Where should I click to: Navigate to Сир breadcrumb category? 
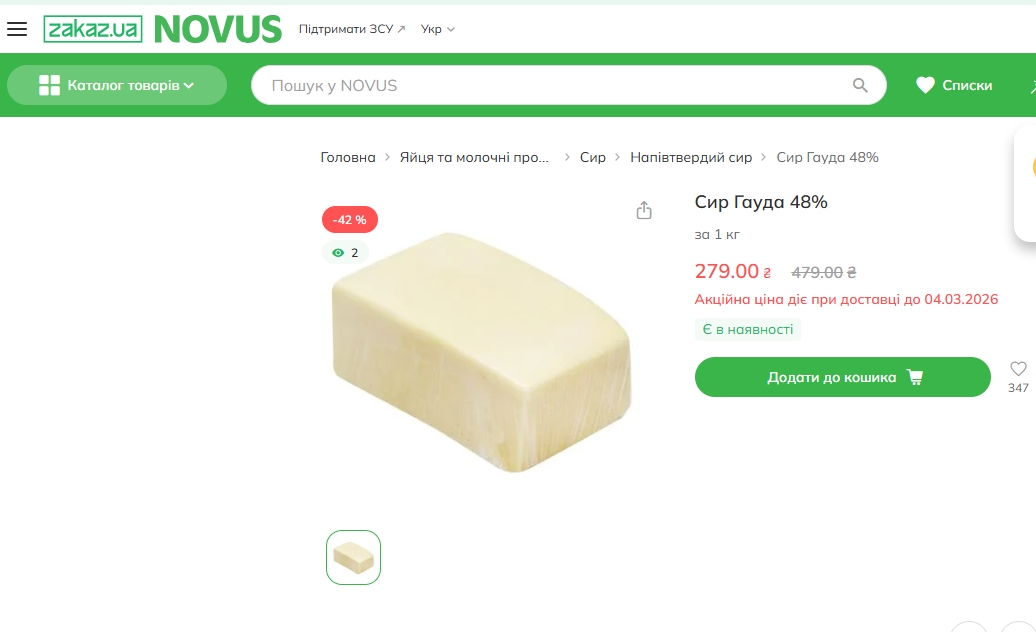pyautogui.click(x=593, y=157)
